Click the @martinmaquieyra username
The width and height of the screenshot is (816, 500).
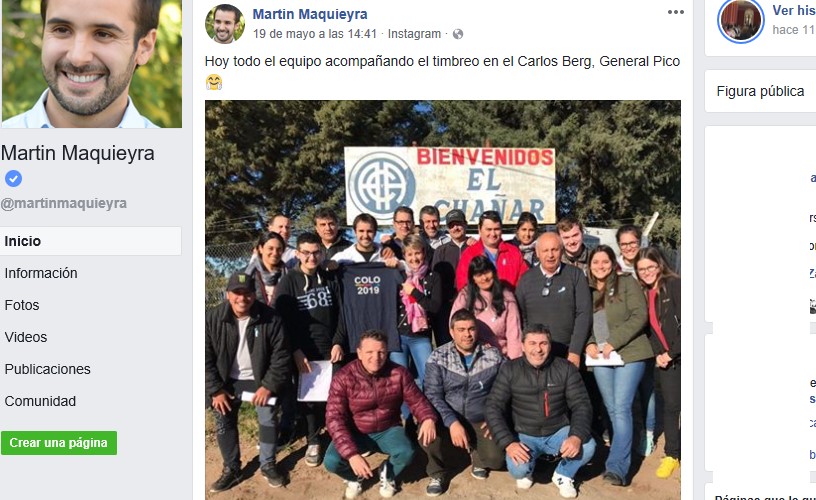pos(63,203)
